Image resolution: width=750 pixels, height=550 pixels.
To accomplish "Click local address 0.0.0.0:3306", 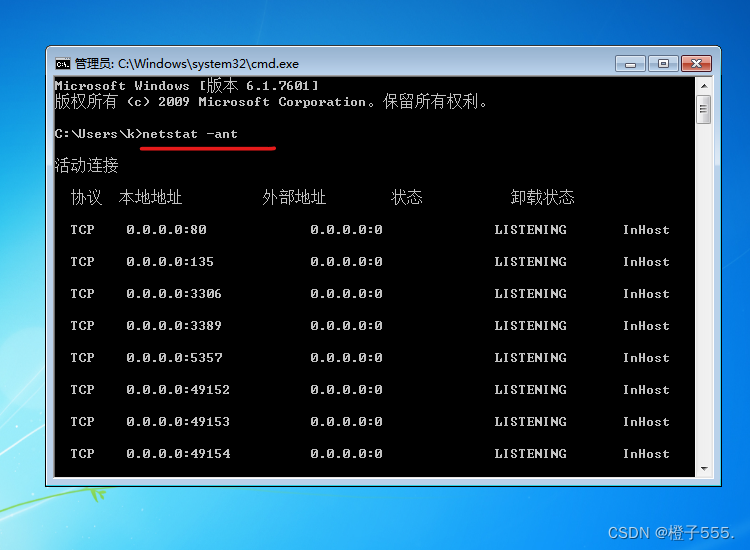I will pyautogui.click(x=174, y=294).
